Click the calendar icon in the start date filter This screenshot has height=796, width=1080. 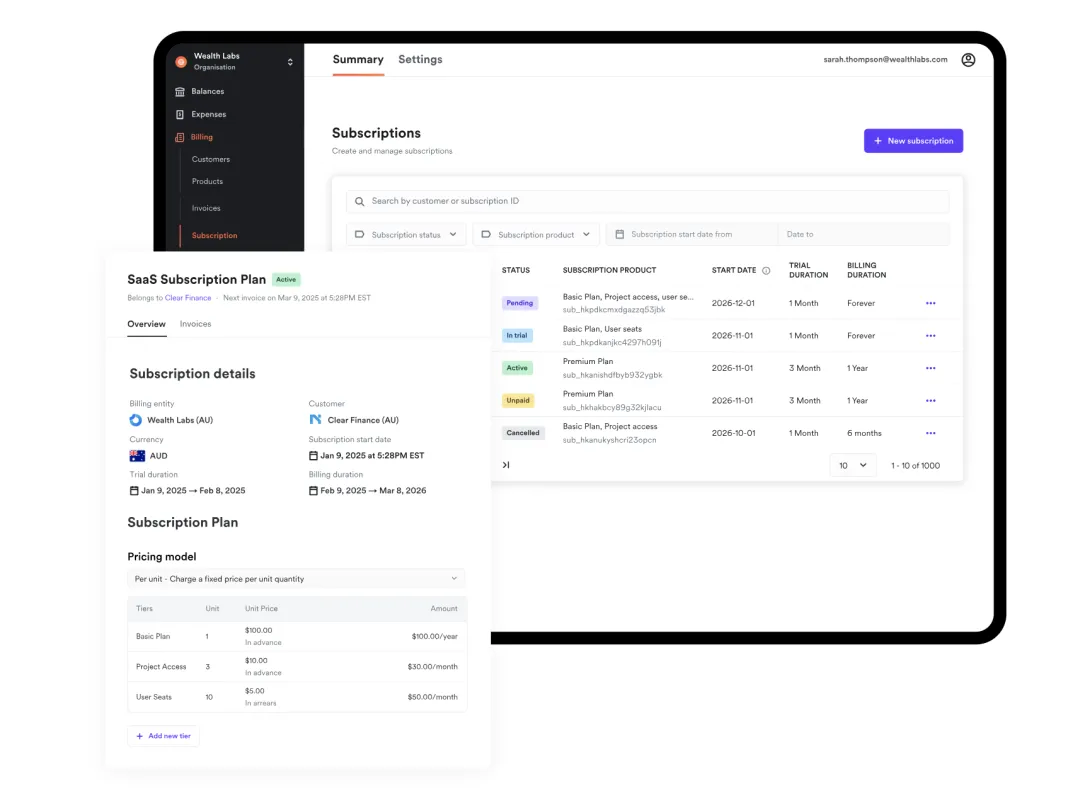[x=619, y=235]
